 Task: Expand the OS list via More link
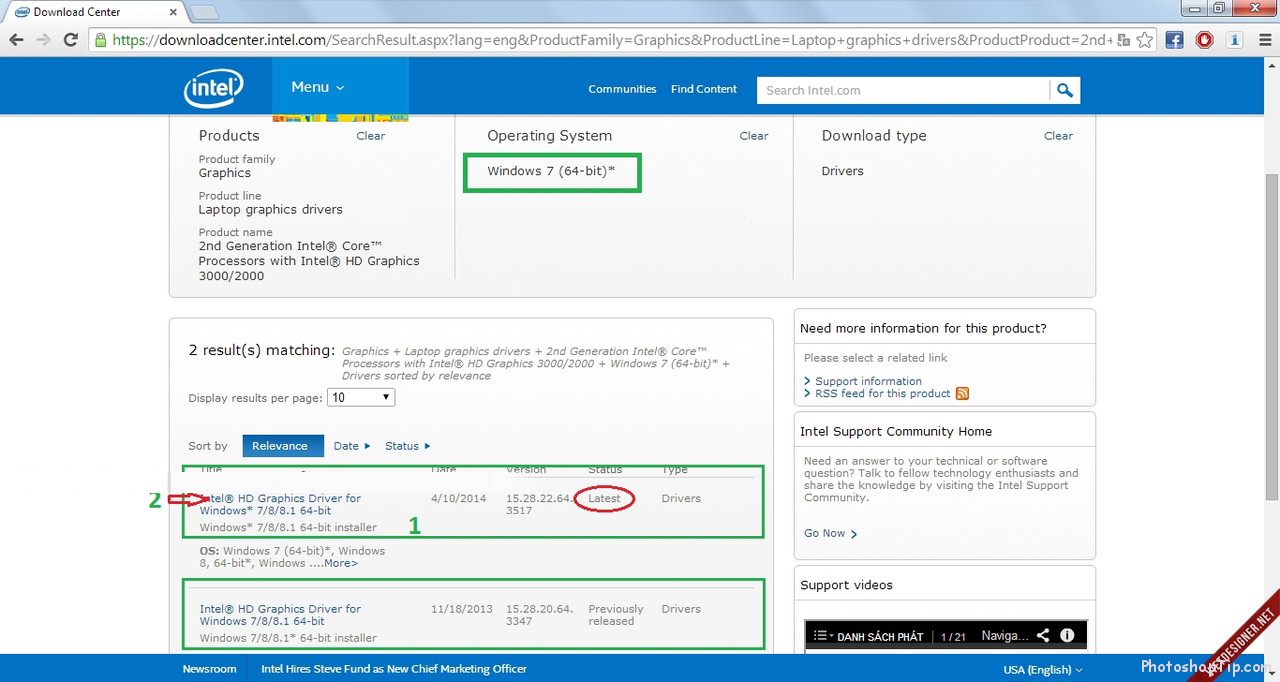tap(340, 563)
